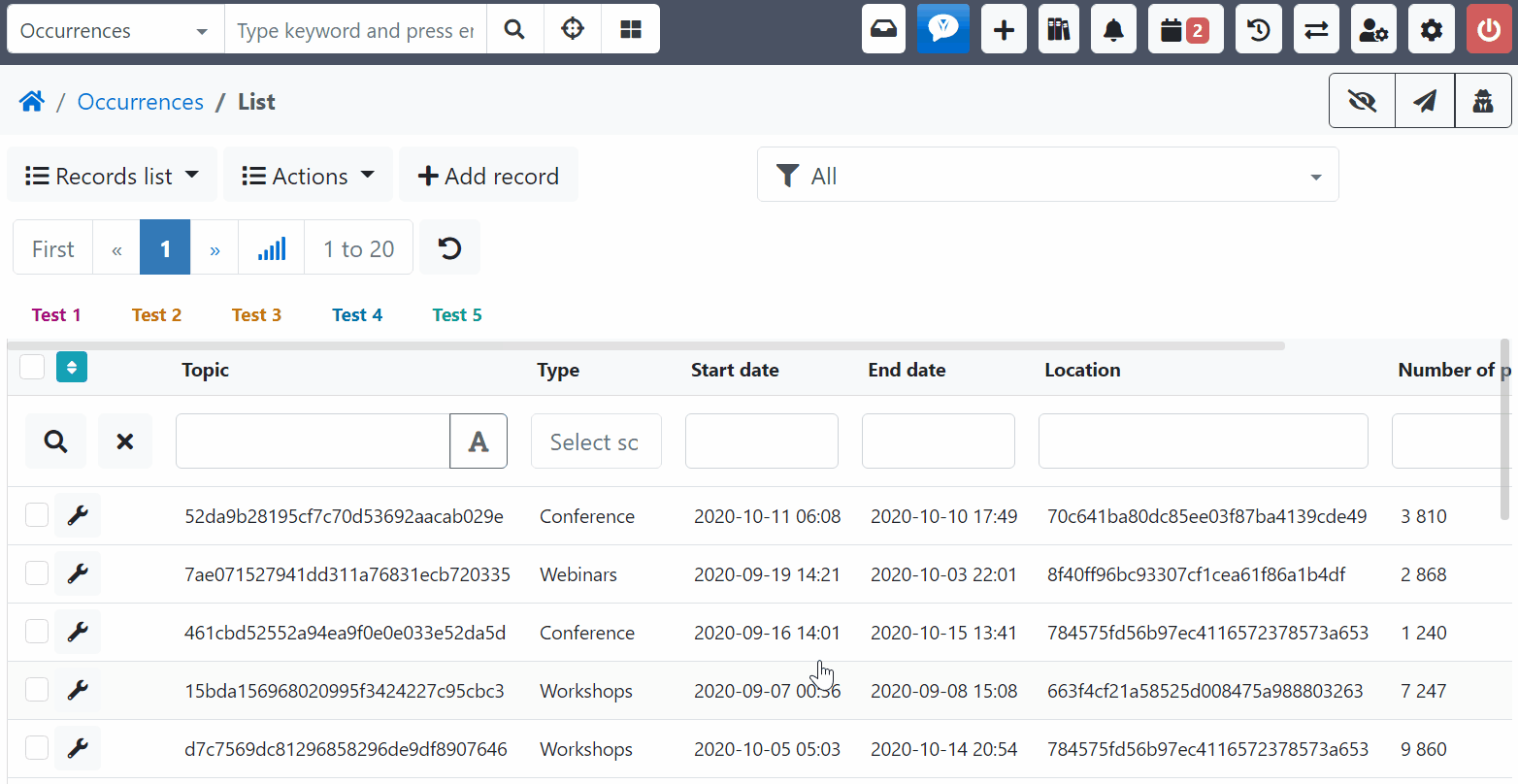
Task: Toggle the hidden-eye visibility icon
Action: [x=1361, y=100]
